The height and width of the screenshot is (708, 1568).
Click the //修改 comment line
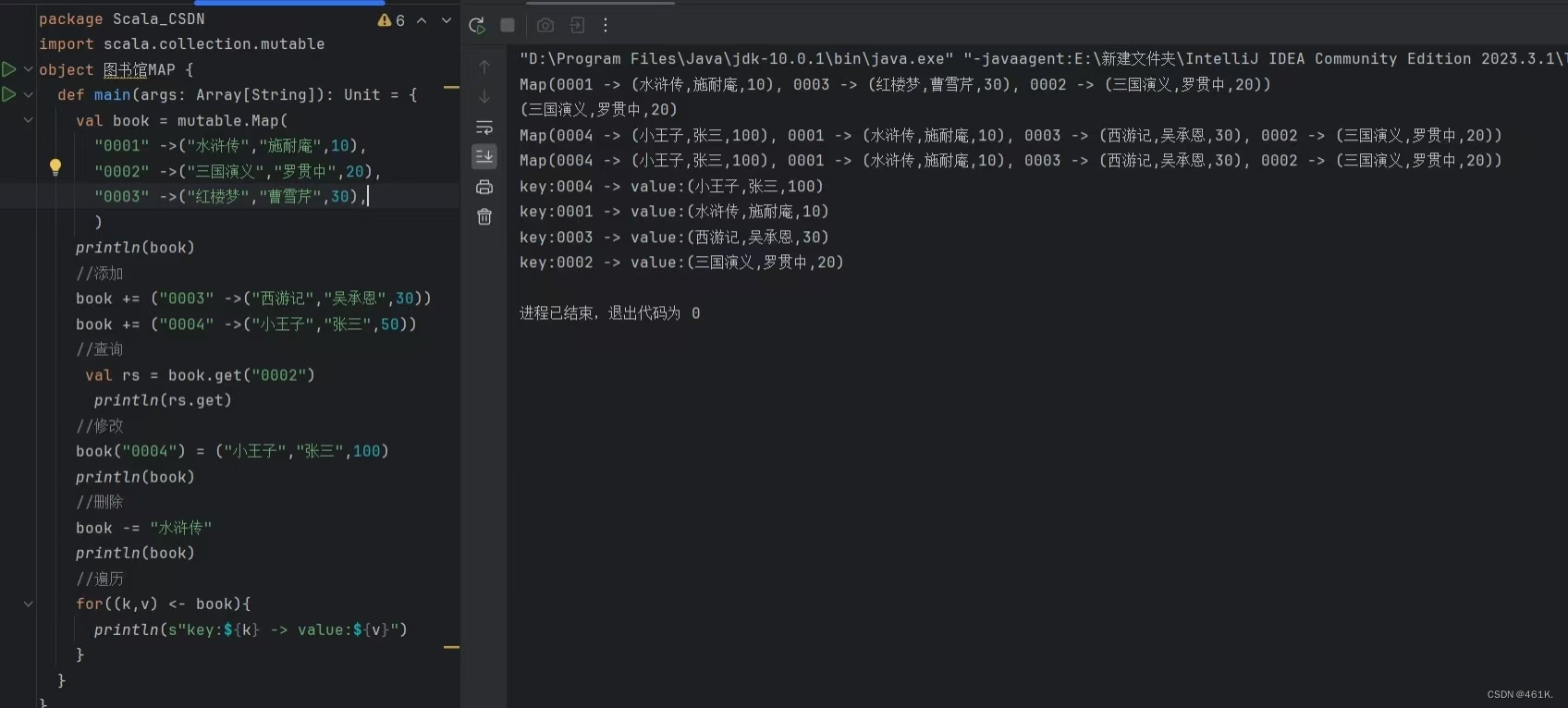pos(100,426)
